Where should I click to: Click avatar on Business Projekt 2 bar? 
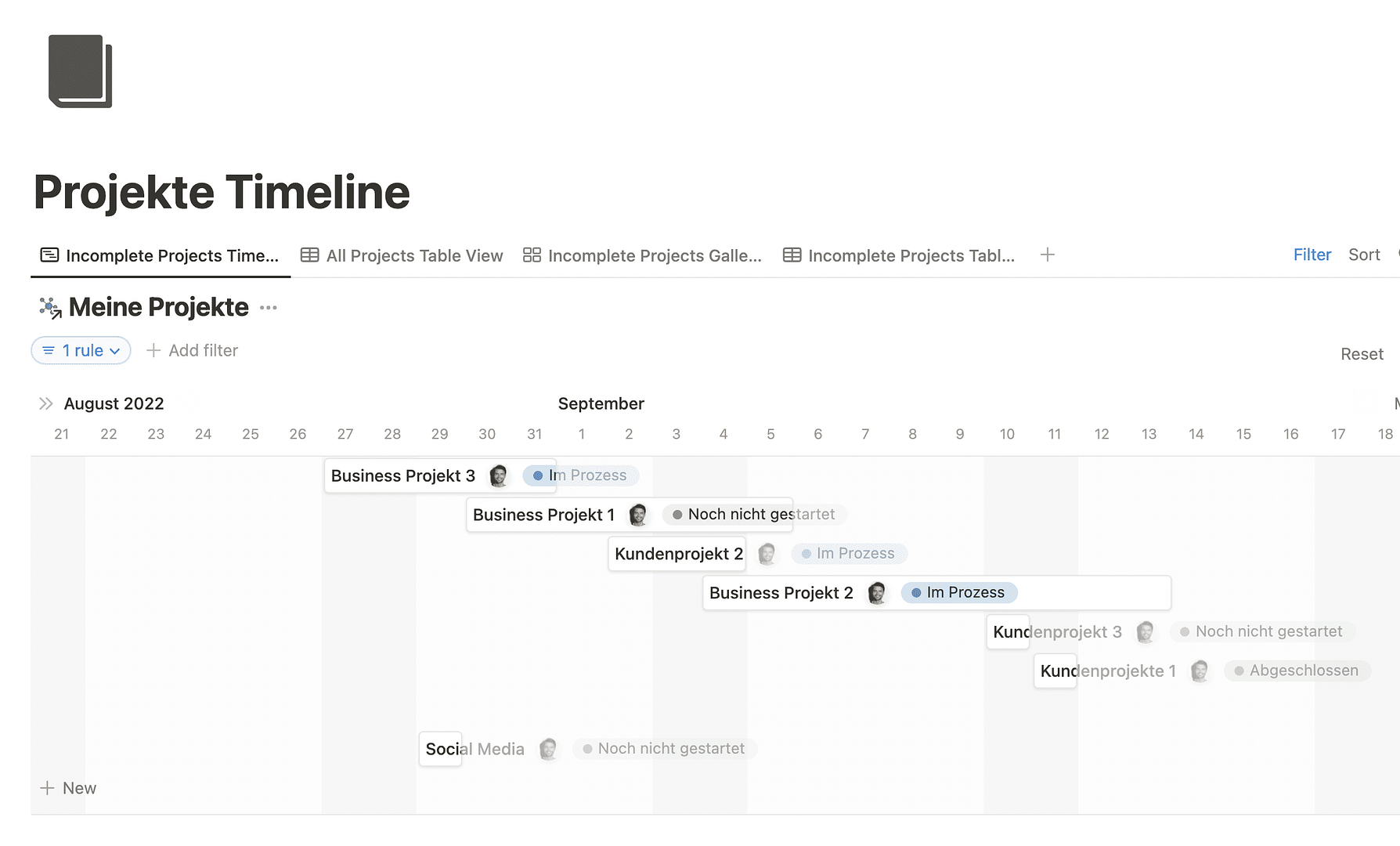tap(877, 593)
